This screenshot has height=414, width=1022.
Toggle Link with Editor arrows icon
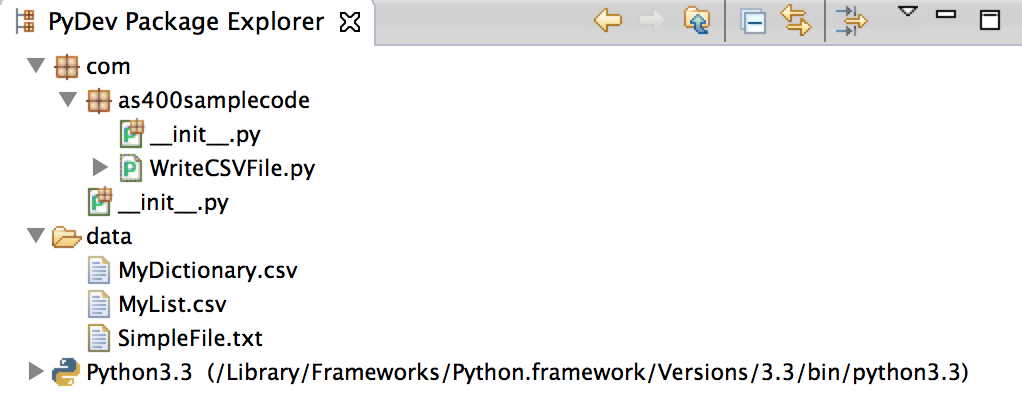point(796,22)
